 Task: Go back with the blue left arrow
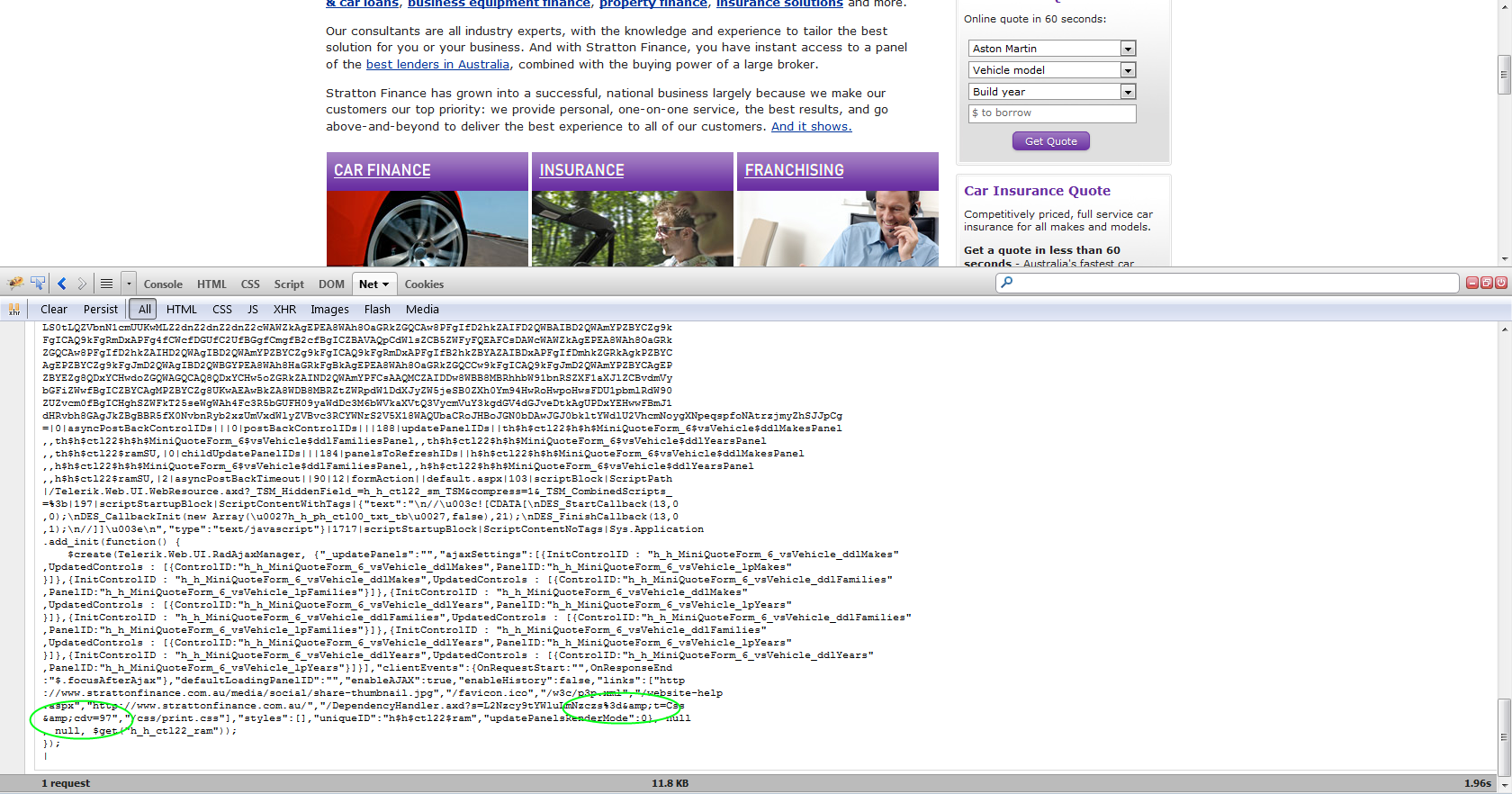pyautogui.click(x=62, y=284)
